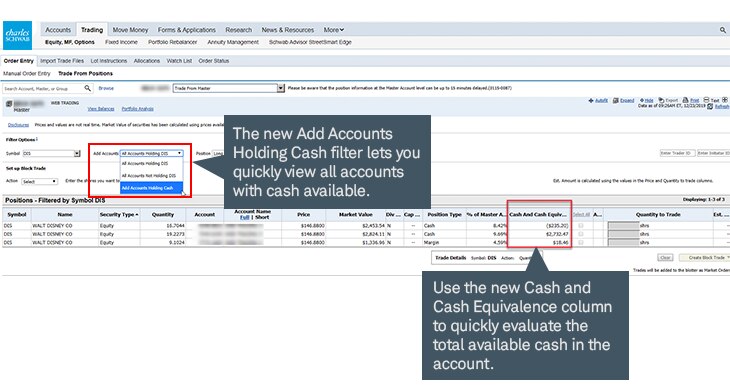Click the Print printer icon
Screen dimensions: 730x390
(x=685, y=100)
